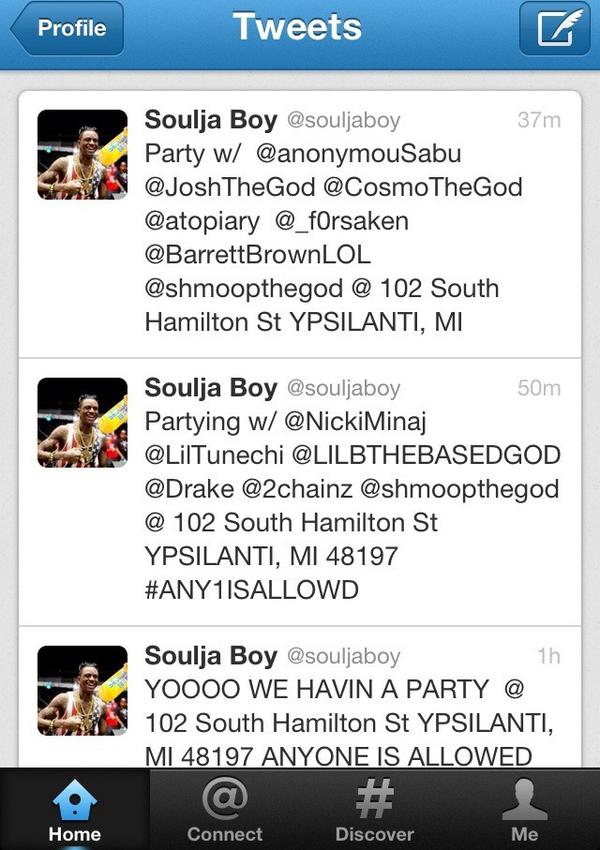Go back using the Profile button
600x850 pixels.
click(67, 28)
